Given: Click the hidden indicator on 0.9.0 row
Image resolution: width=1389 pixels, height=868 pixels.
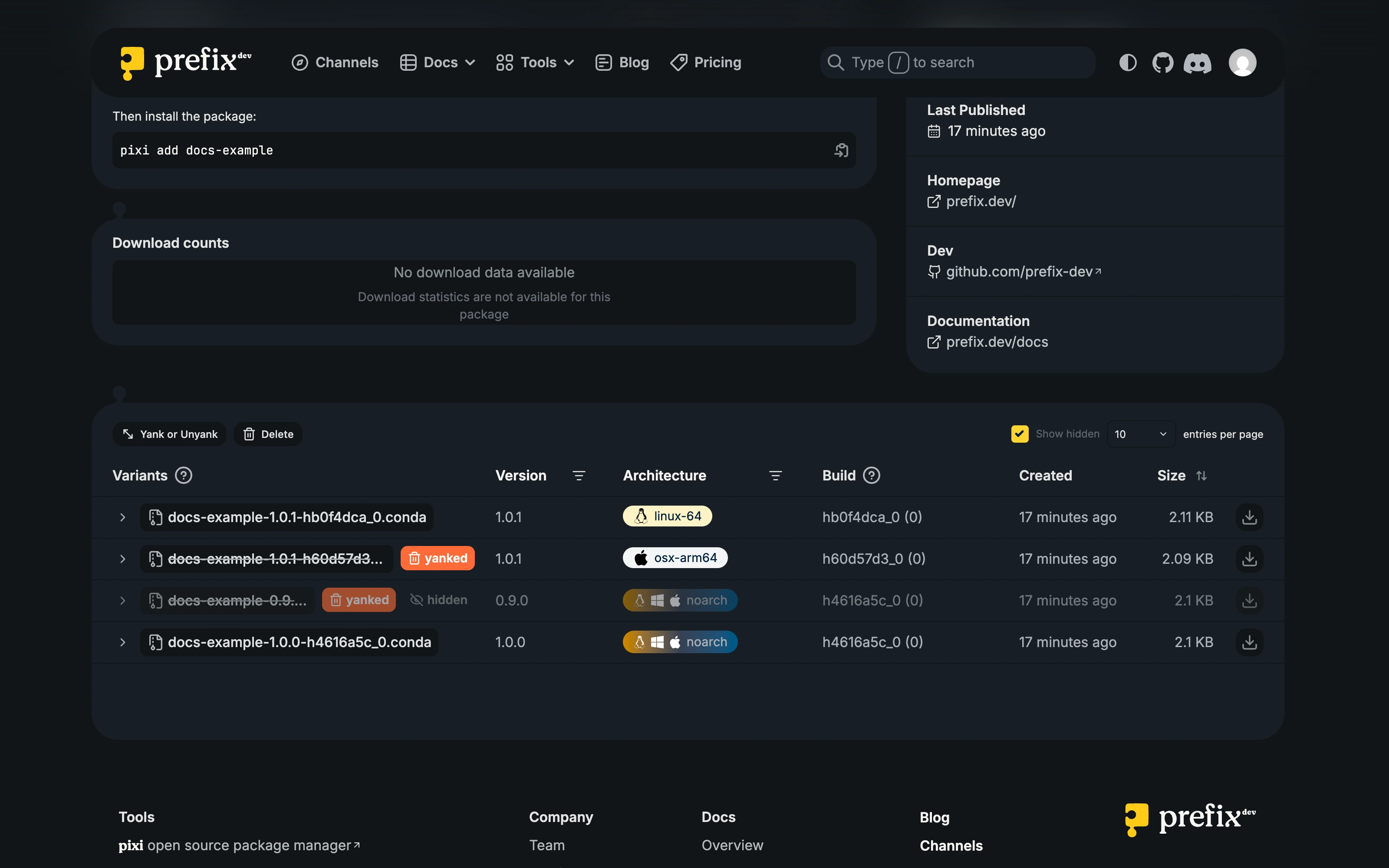Looking at the screenshot, I should point(438,600).
